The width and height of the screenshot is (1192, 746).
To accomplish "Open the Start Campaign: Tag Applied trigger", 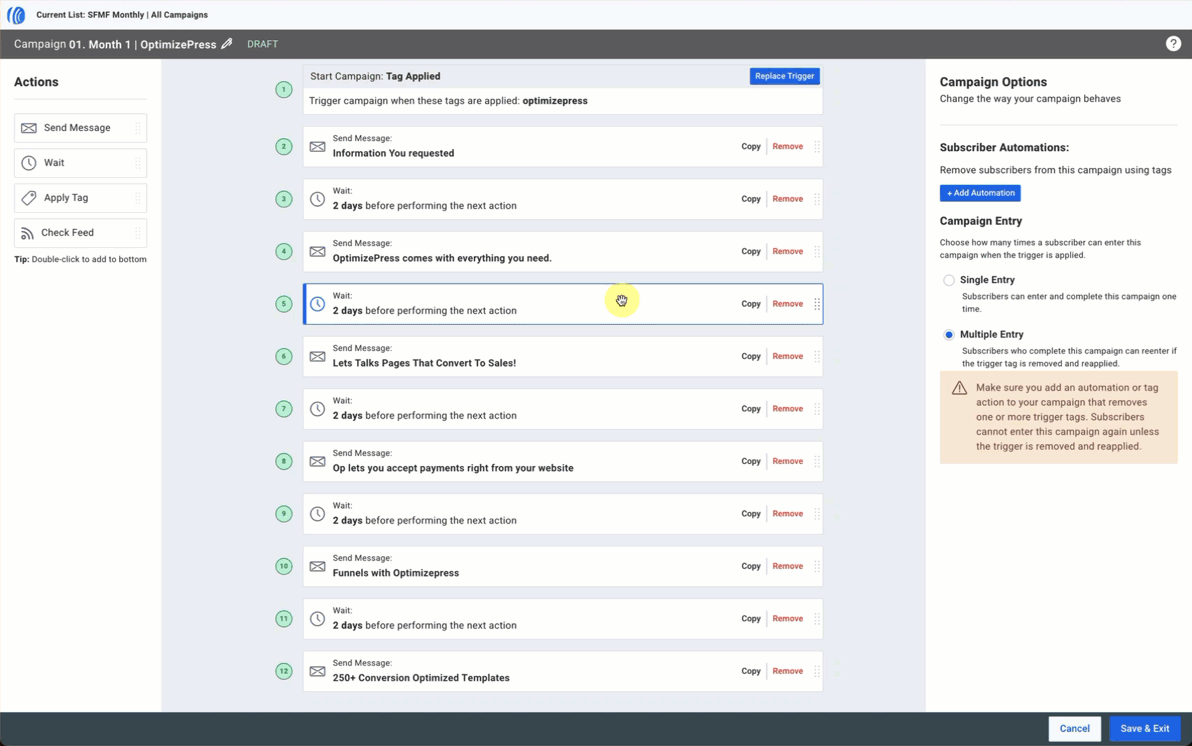I will [x=563, y=89].
